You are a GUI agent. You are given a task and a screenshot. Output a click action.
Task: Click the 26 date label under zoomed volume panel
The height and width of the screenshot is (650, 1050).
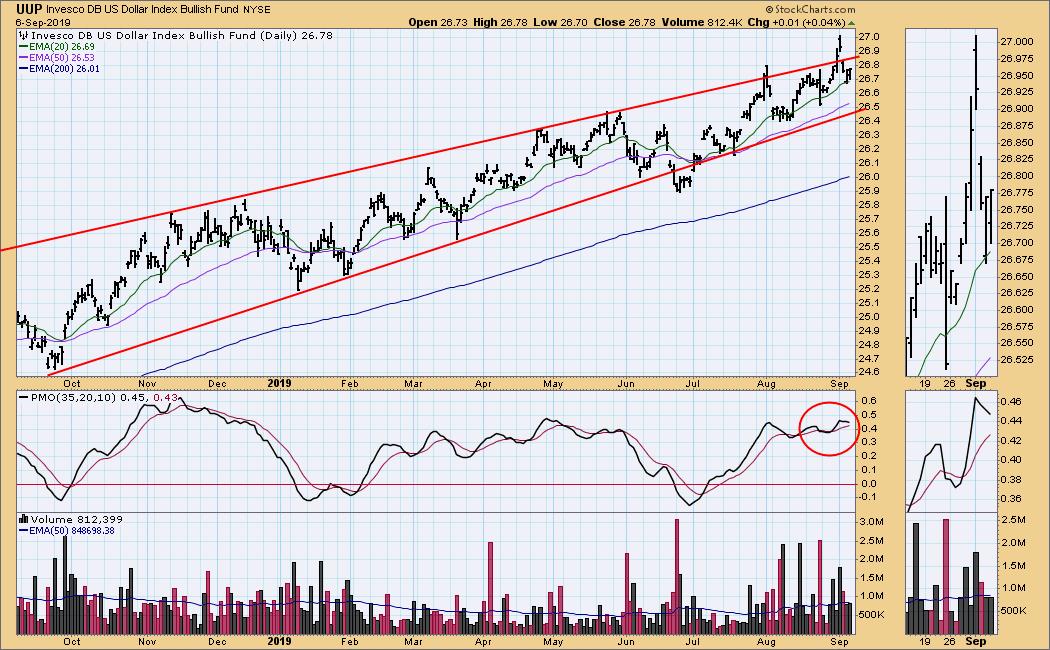click(950, 641)
